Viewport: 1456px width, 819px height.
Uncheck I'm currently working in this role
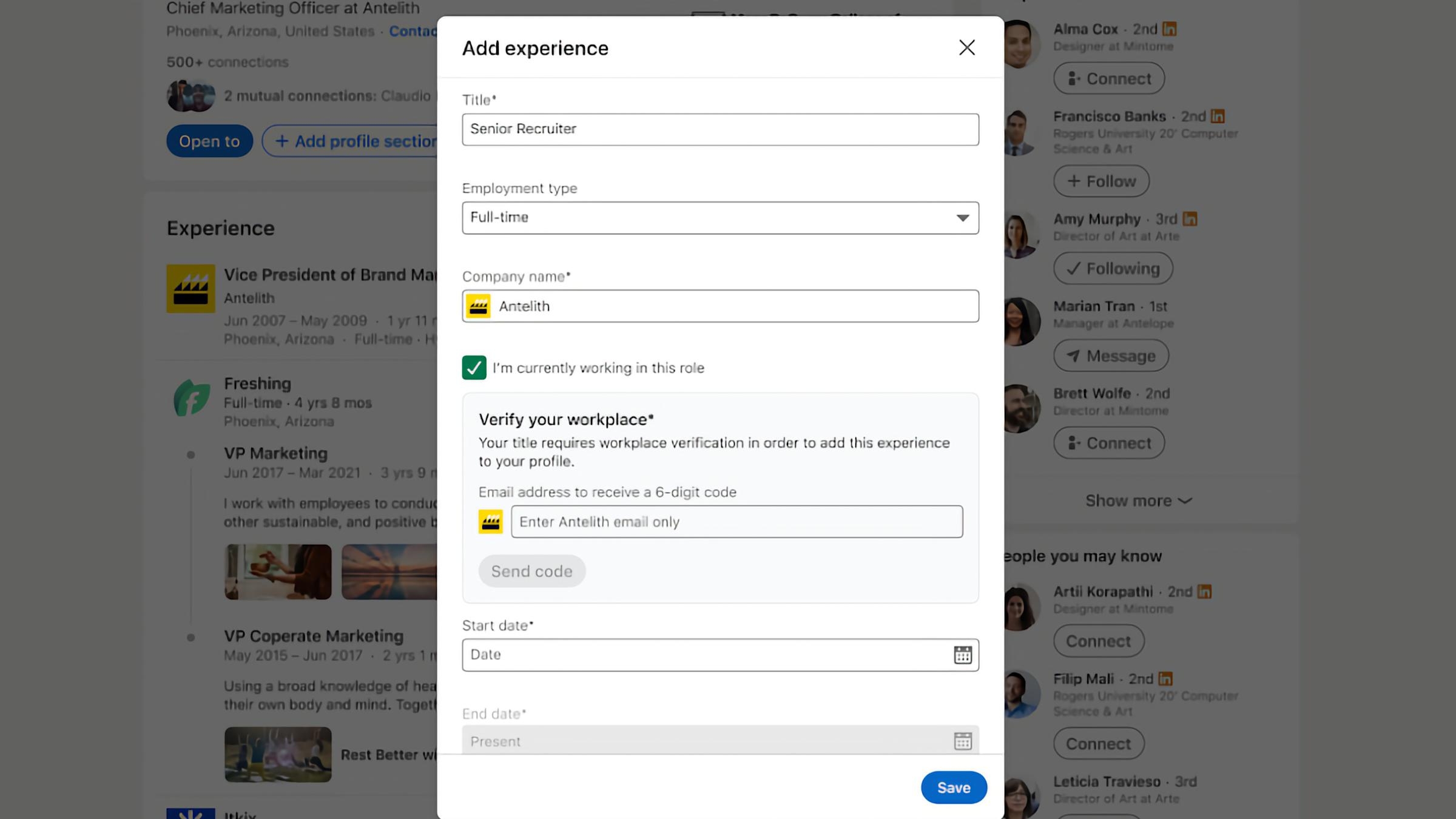474,368
